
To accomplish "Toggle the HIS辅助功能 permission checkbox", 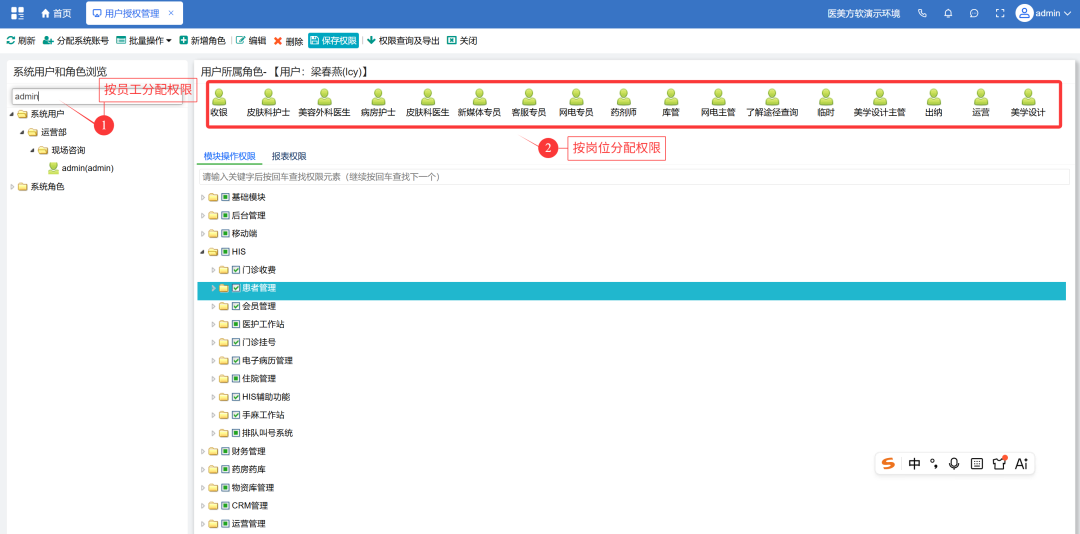I will tap(236, 397).
